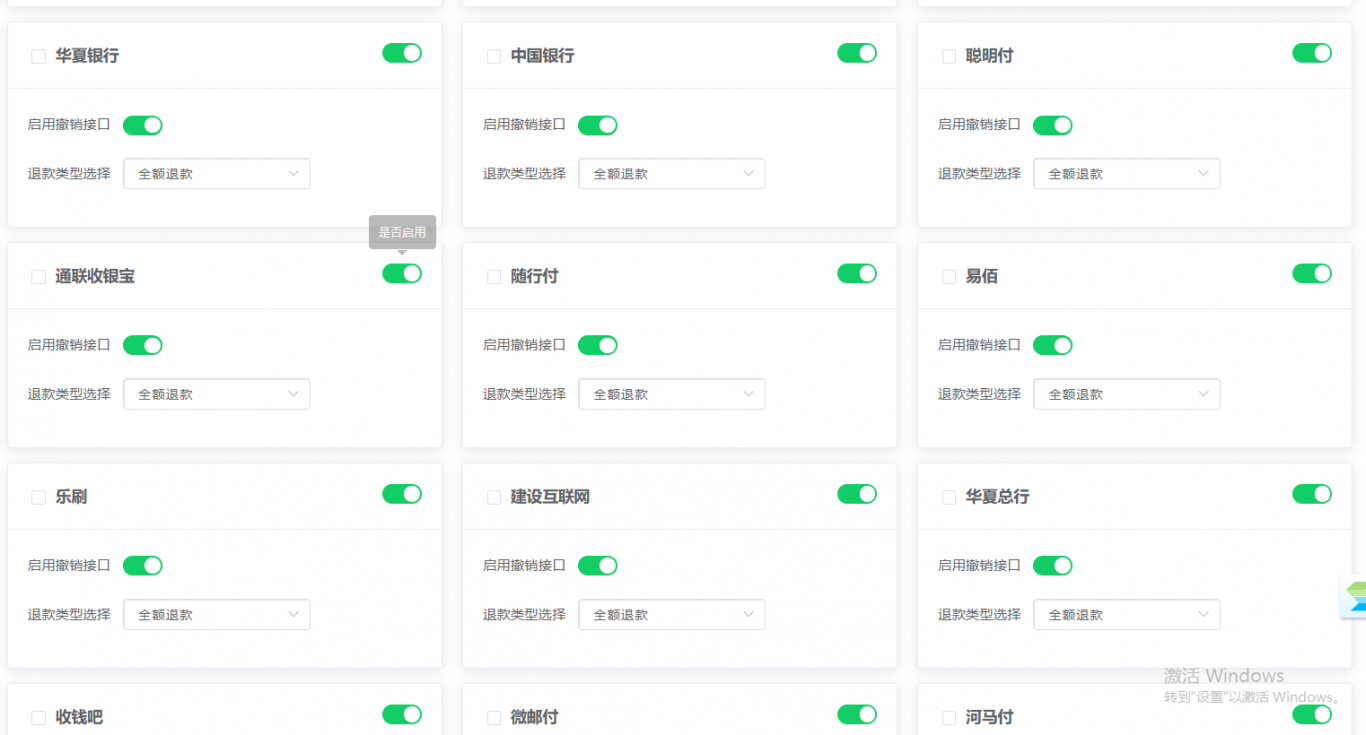Toggle the 微邮付 enable switch
The width and height of the screenshot is (1366, 735).
point(857,714)
